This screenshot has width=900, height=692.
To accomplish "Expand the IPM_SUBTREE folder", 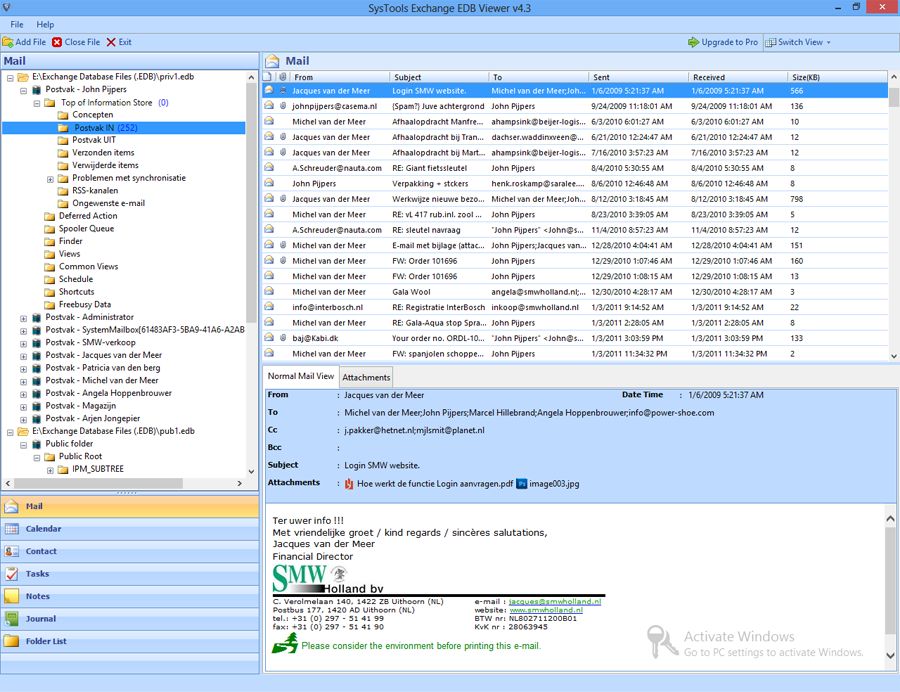I will tap(50, 470).
